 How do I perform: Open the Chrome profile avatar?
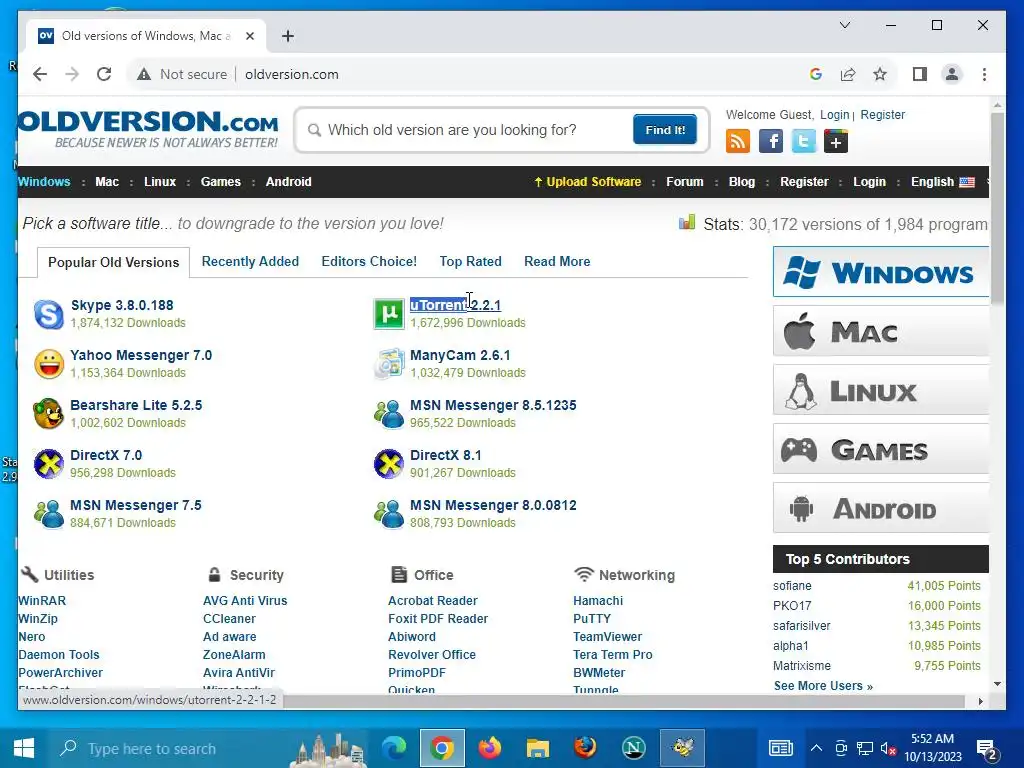952,74
